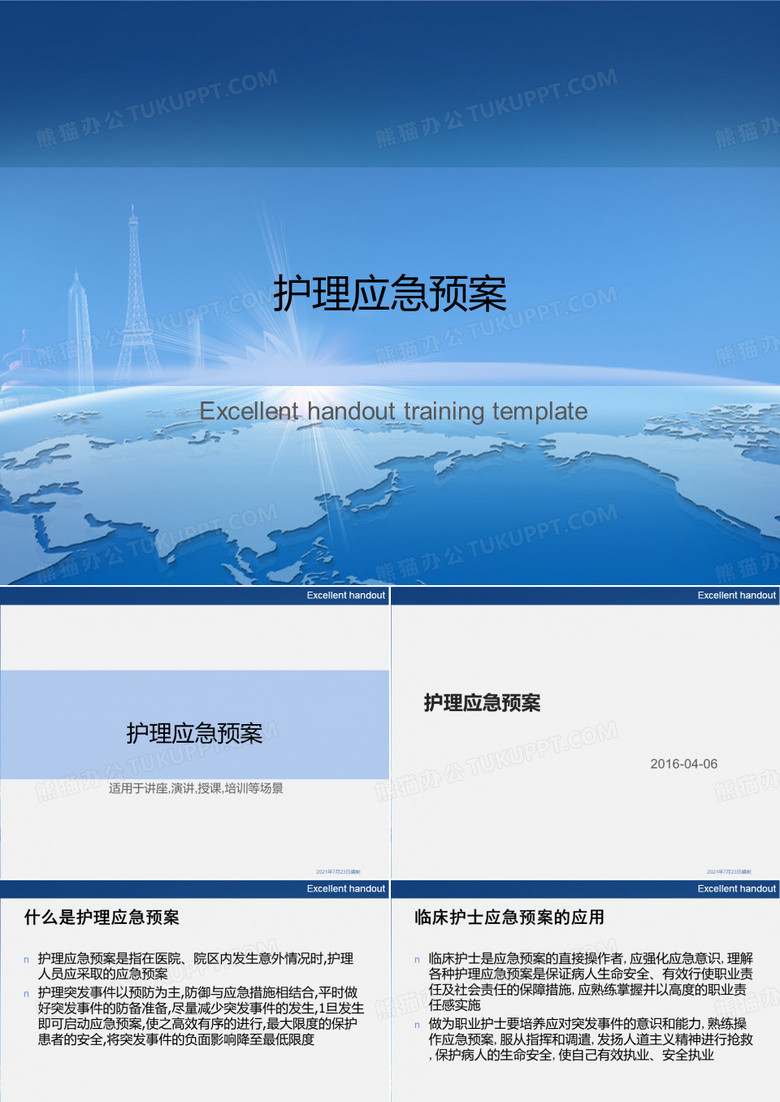Open the slide thumbnail dated 2016-04-06

[x=585, y=732]
